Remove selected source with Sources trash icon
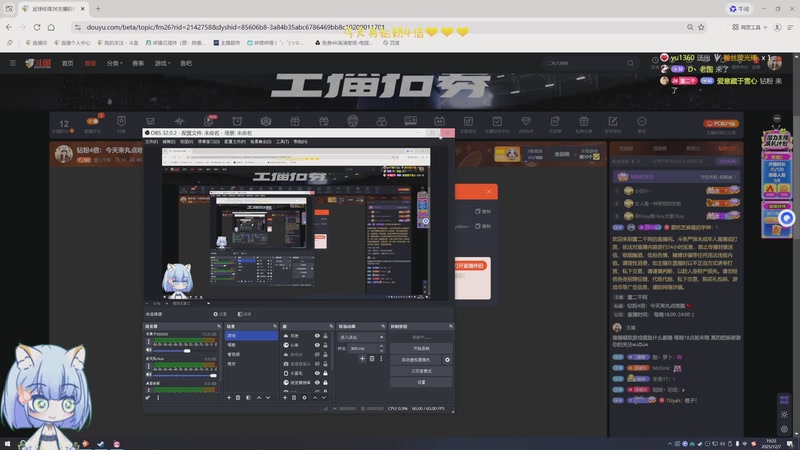 point(294,397)
